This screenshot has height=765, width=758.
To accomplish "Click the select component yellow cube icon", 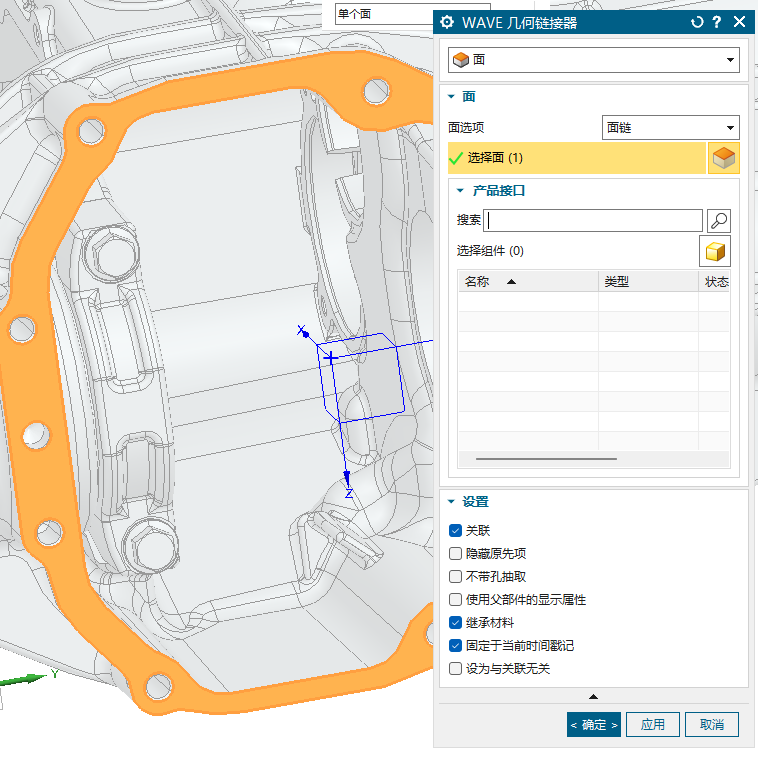I will click(716, 251).
